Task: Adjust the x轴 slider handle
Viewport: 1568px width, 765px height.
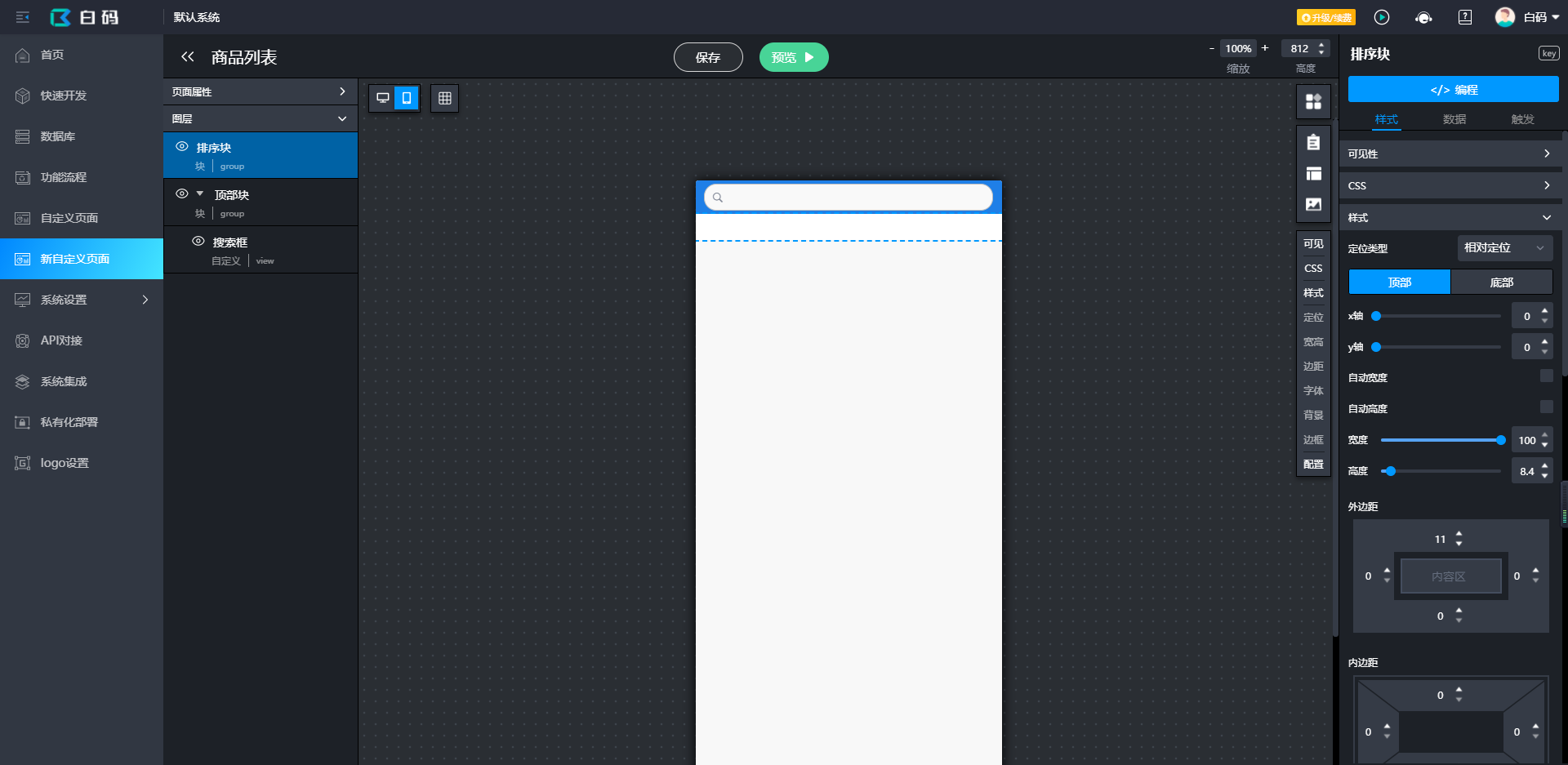Action: click(1376, 316)
